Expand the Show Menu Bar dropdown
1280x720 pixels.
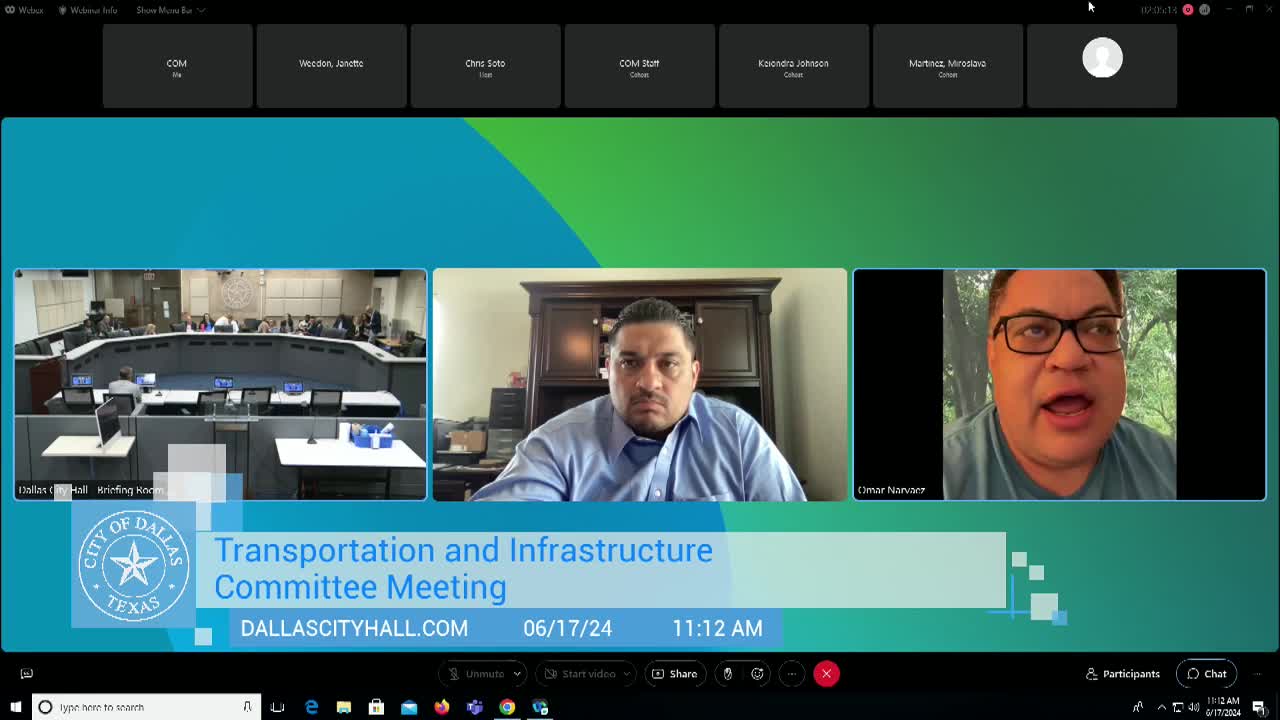click(x=170, y=10)
